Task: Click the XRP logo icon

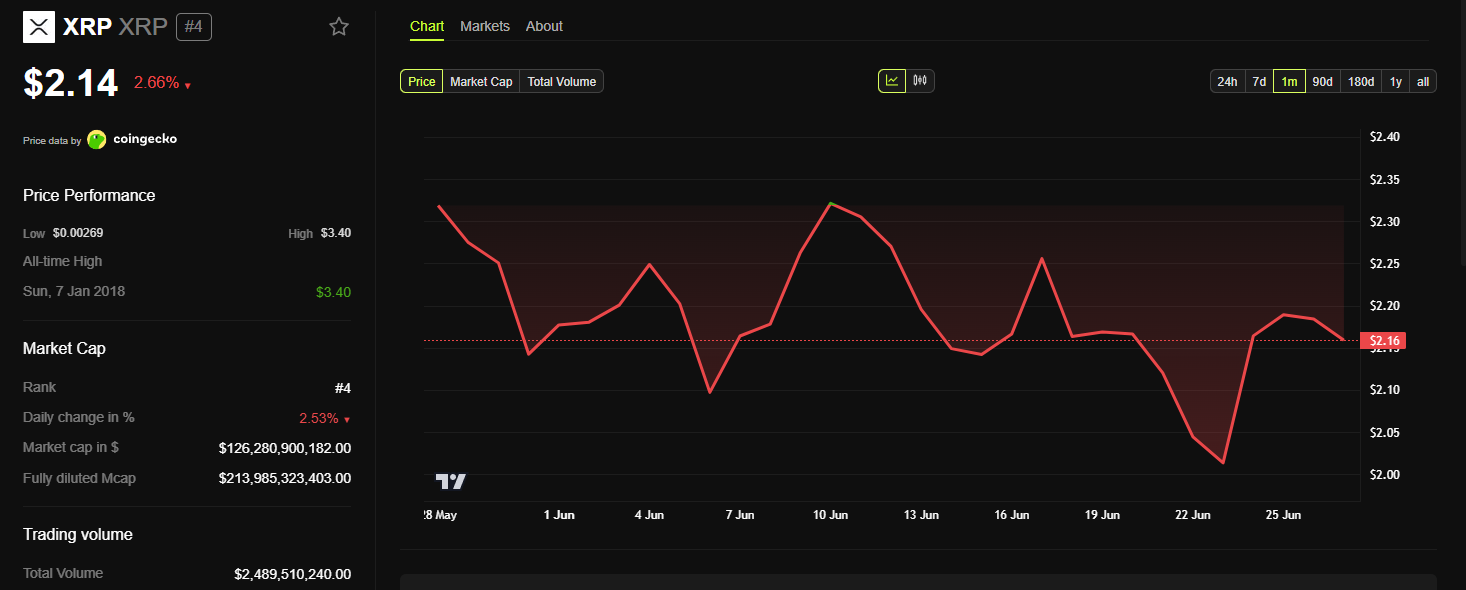Action: tap(39, 27)
